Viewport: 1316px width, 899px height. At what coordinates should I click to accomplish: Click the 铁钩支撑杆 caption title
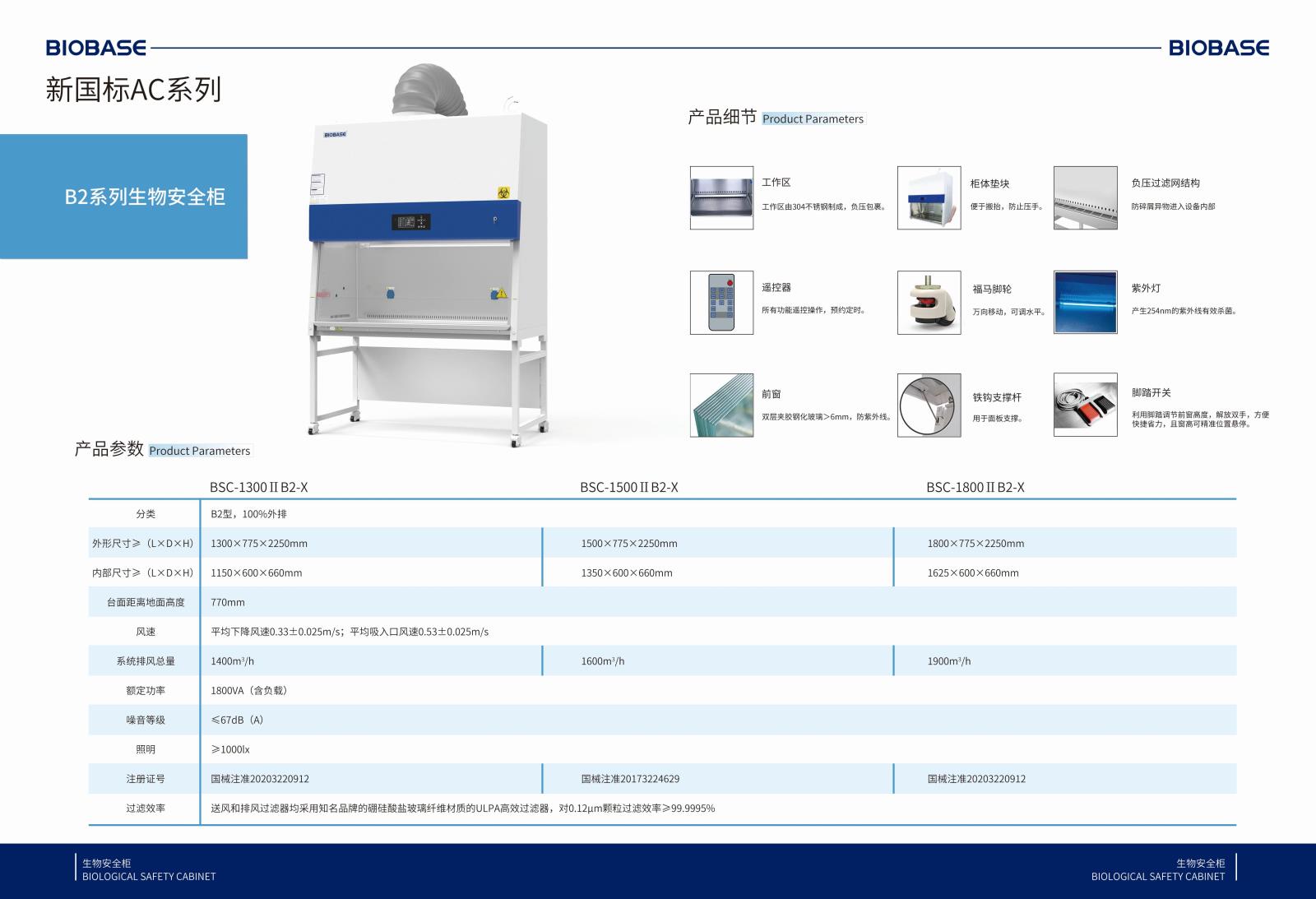pos(997,398)
